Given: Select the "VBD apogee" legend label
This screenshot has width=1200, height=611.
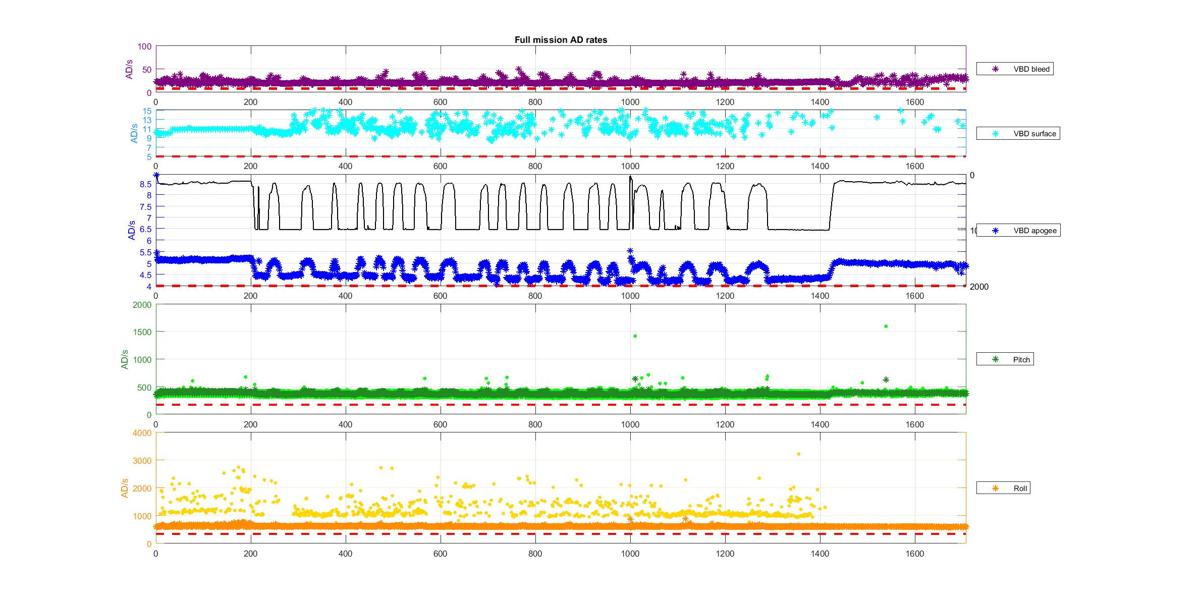Looking at the screenshot, I should (1035, 230).
